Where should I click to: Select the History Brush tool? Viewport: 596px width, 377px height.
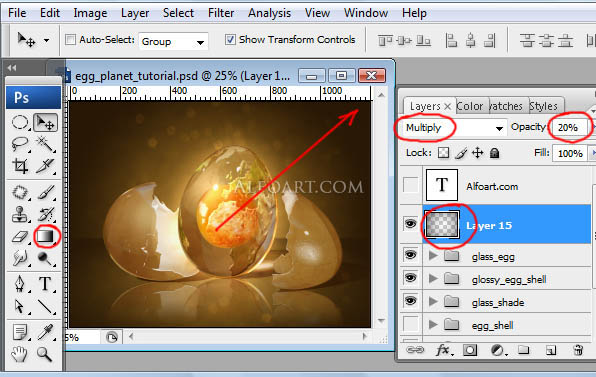pos(46,214)
